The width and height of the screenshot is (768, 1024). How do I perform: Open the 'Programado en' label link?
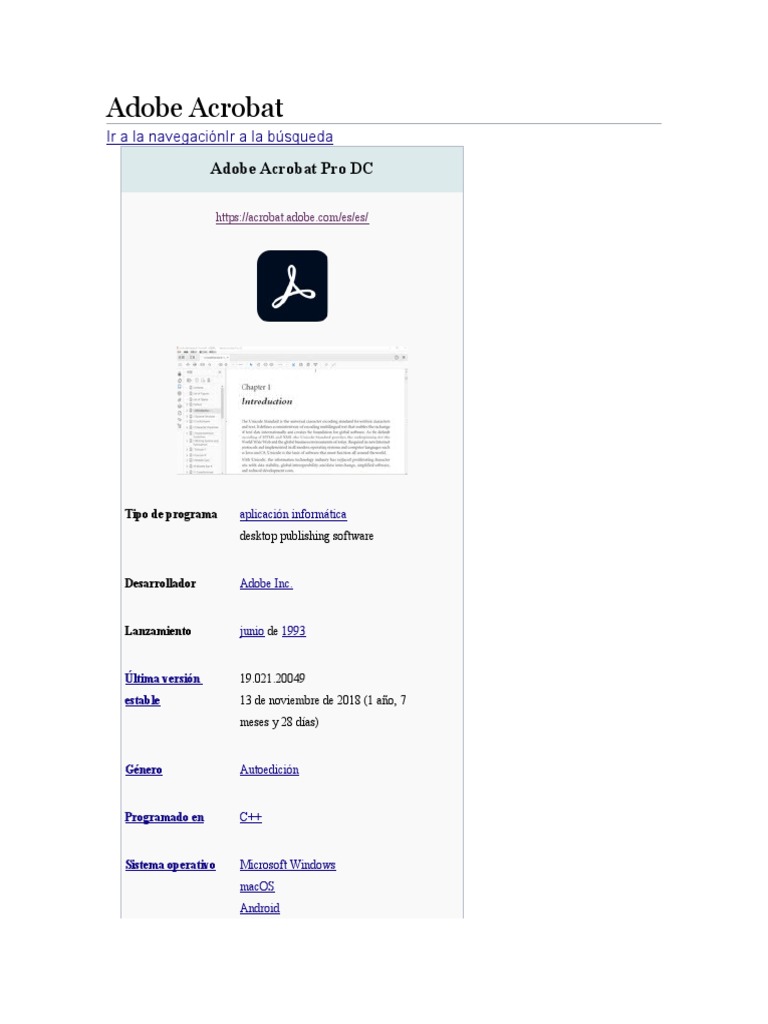tap(164, 817)
